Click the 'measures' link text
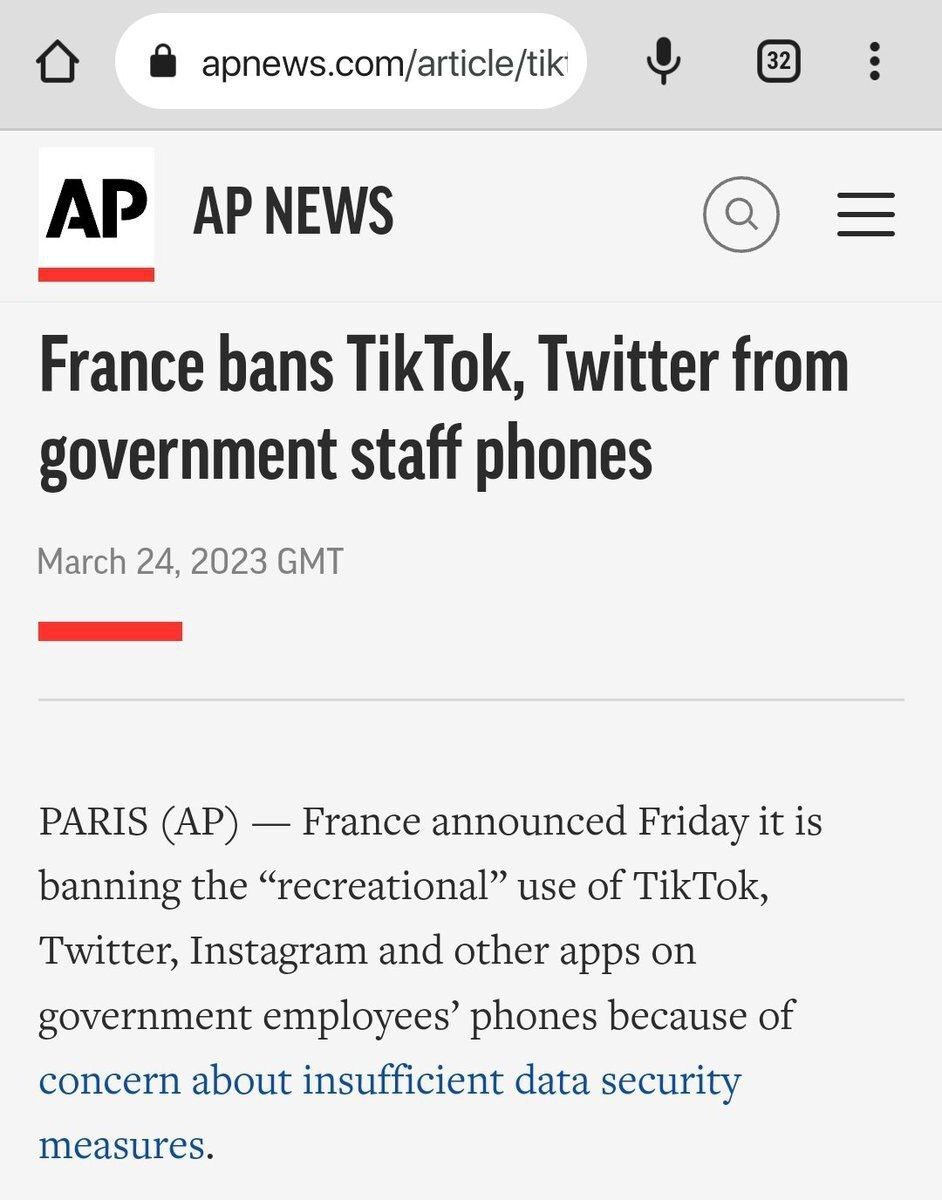Viewport: 942px width, 1200px height. (x=121, y=1144)
